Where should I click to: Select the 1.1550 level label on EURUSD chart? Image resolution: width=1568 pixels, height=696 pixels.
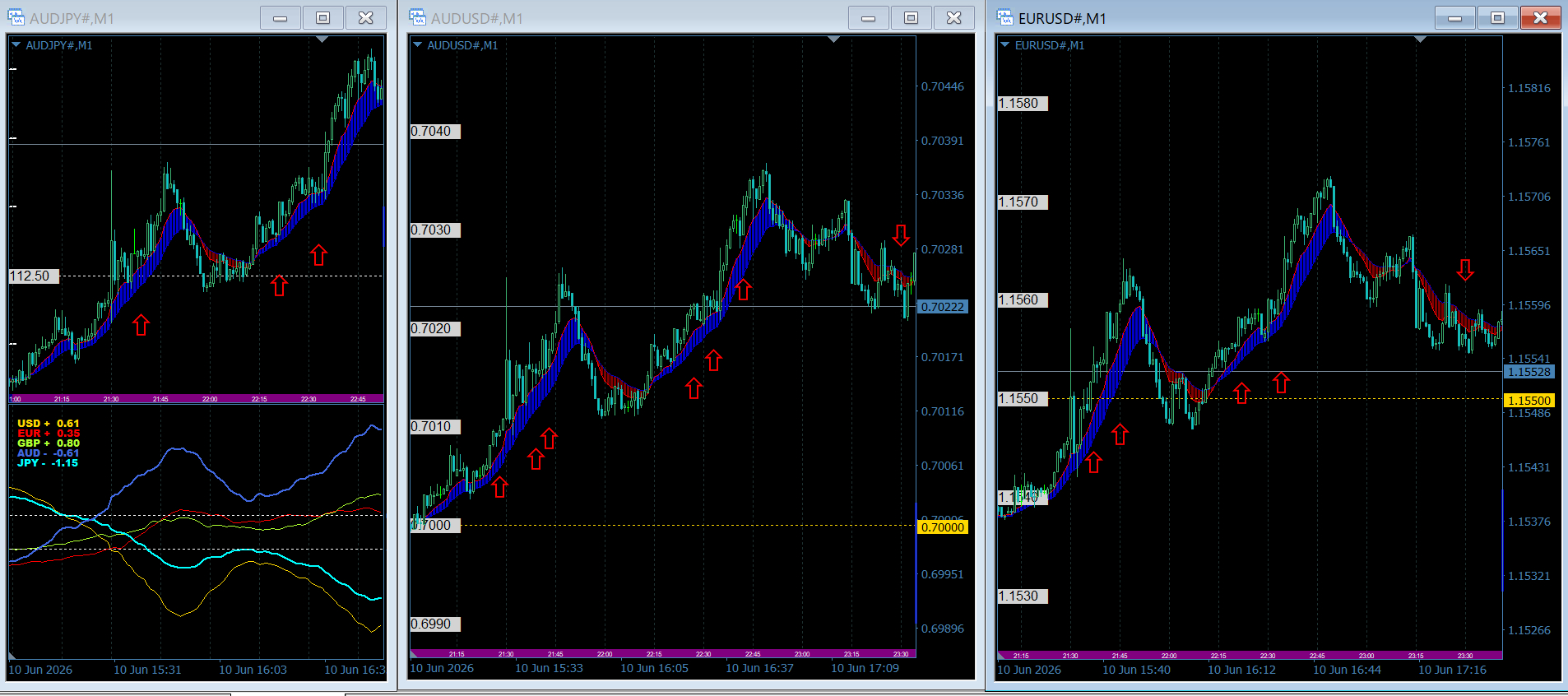1023,399
